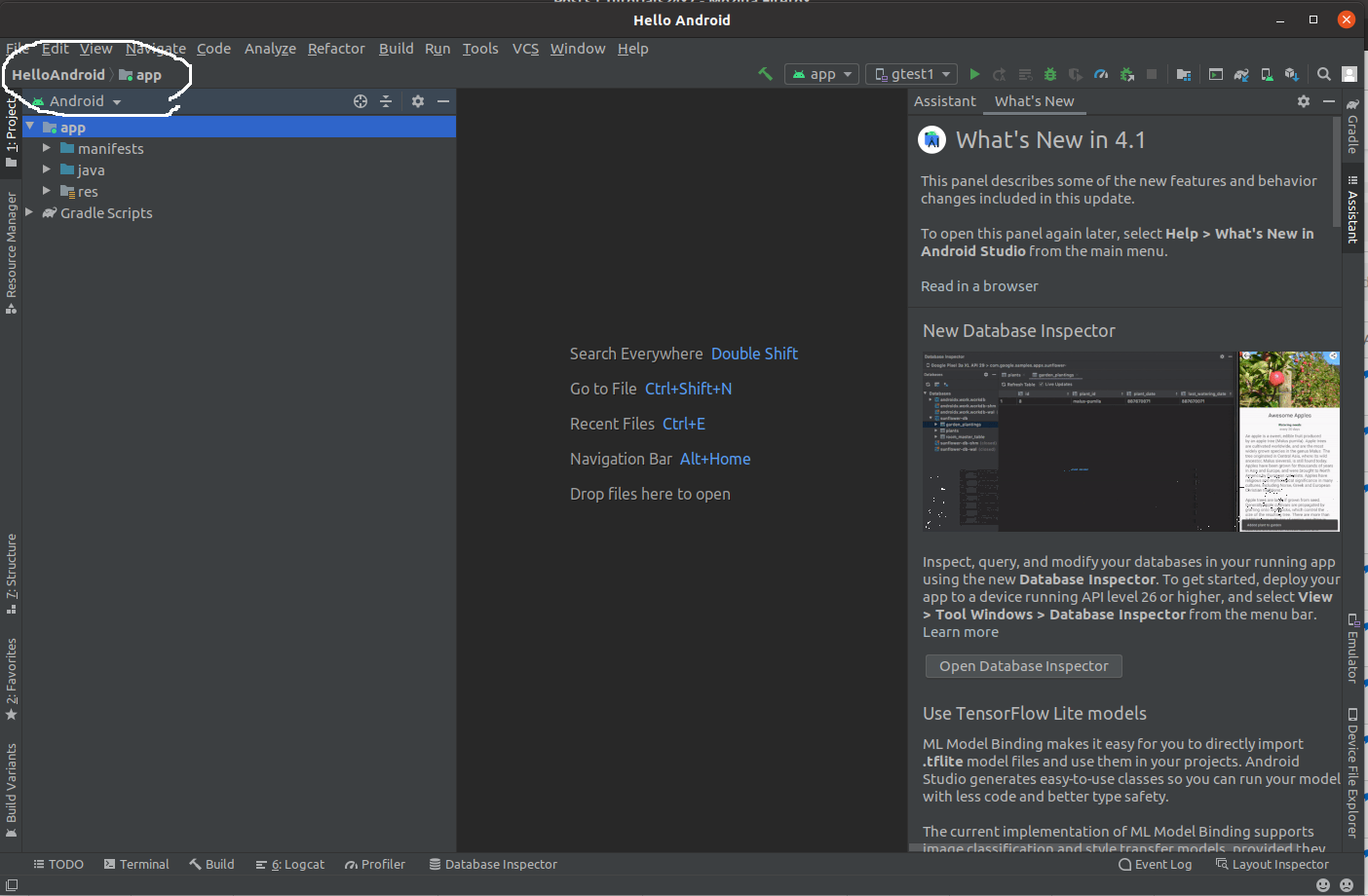Click the Stop square icon
Screen dimensions: 1368x896
pos(1152,74)
